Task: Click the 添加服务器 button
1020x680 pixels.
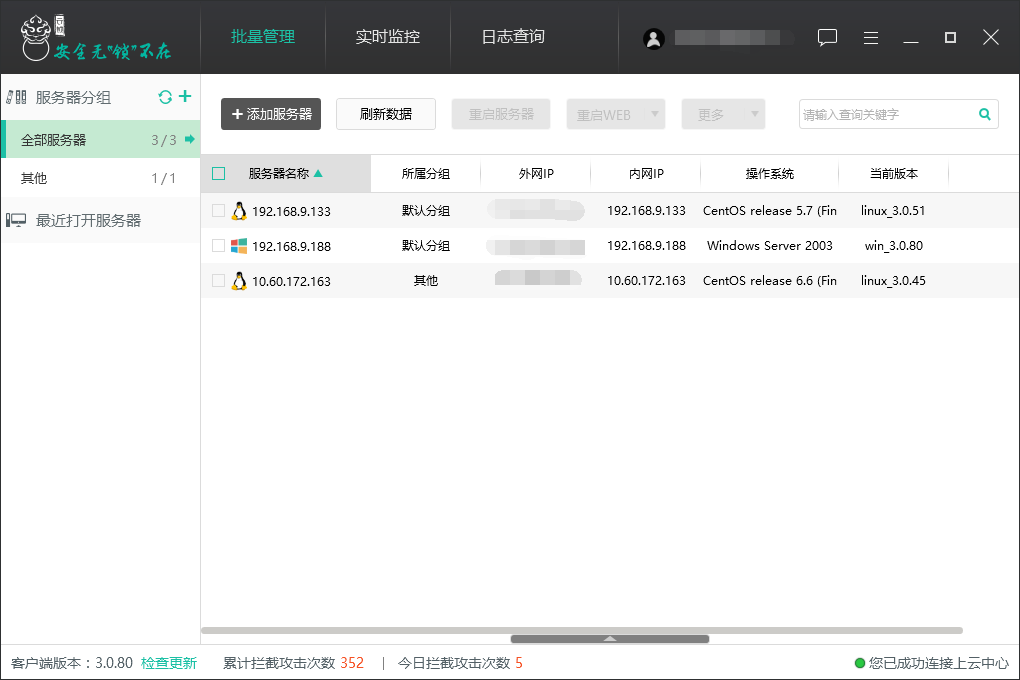Action: click(269, 114)
